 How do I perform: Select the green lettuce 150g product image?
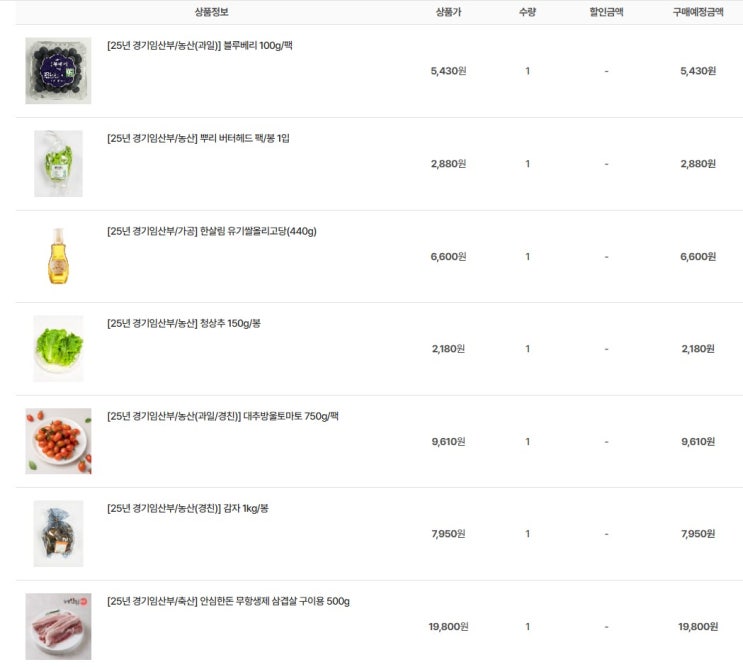coord(58,349)
